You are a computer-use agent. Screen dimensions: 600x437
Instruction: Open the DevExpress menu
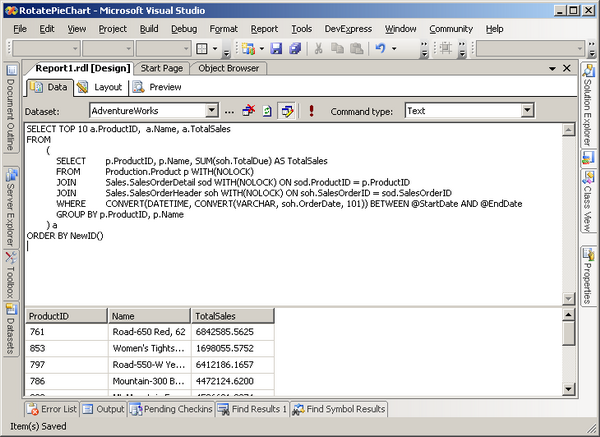coord(348,29)
